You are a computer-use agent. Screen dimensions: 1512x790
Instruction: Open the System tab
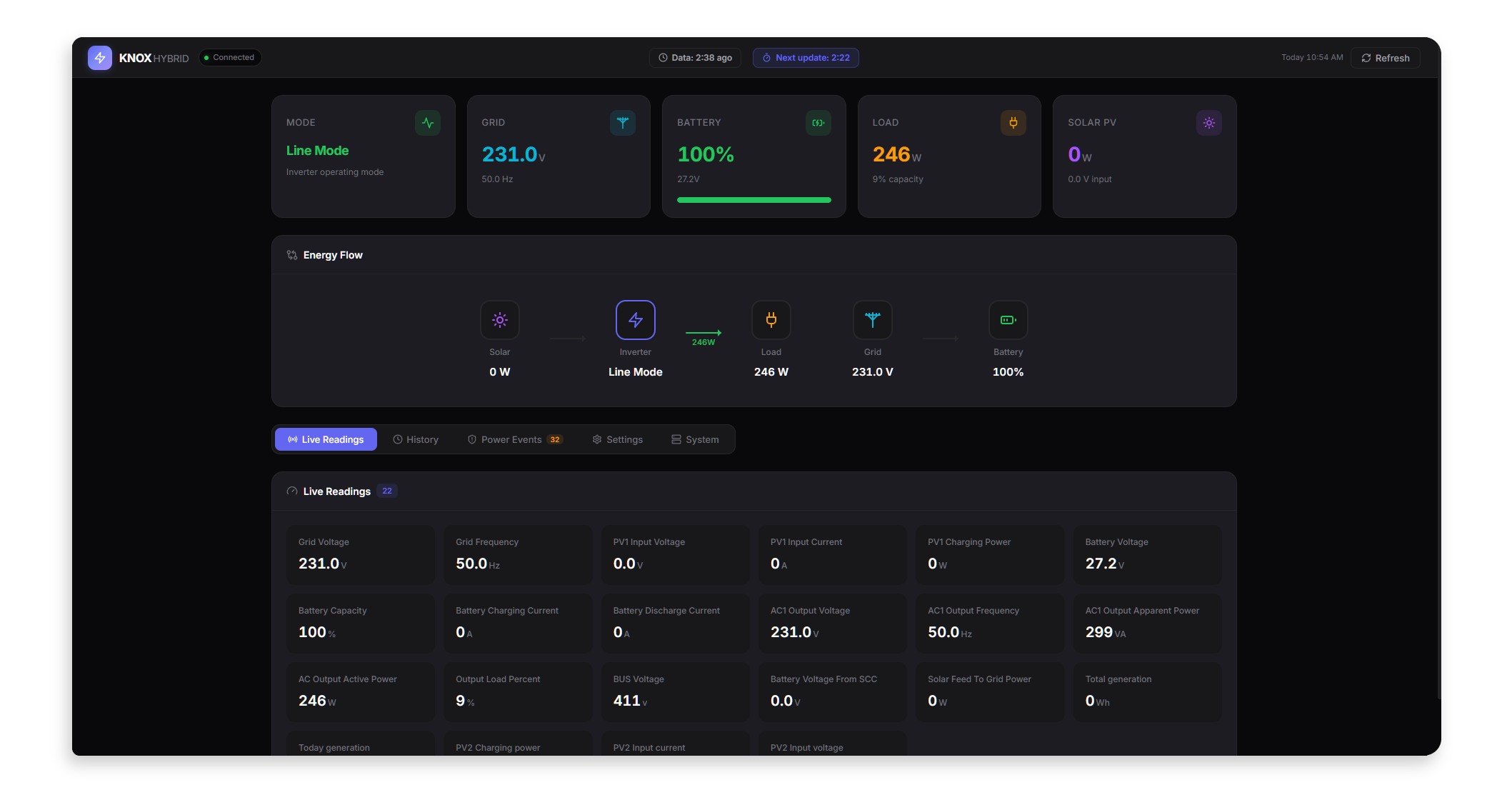point(696,439)
